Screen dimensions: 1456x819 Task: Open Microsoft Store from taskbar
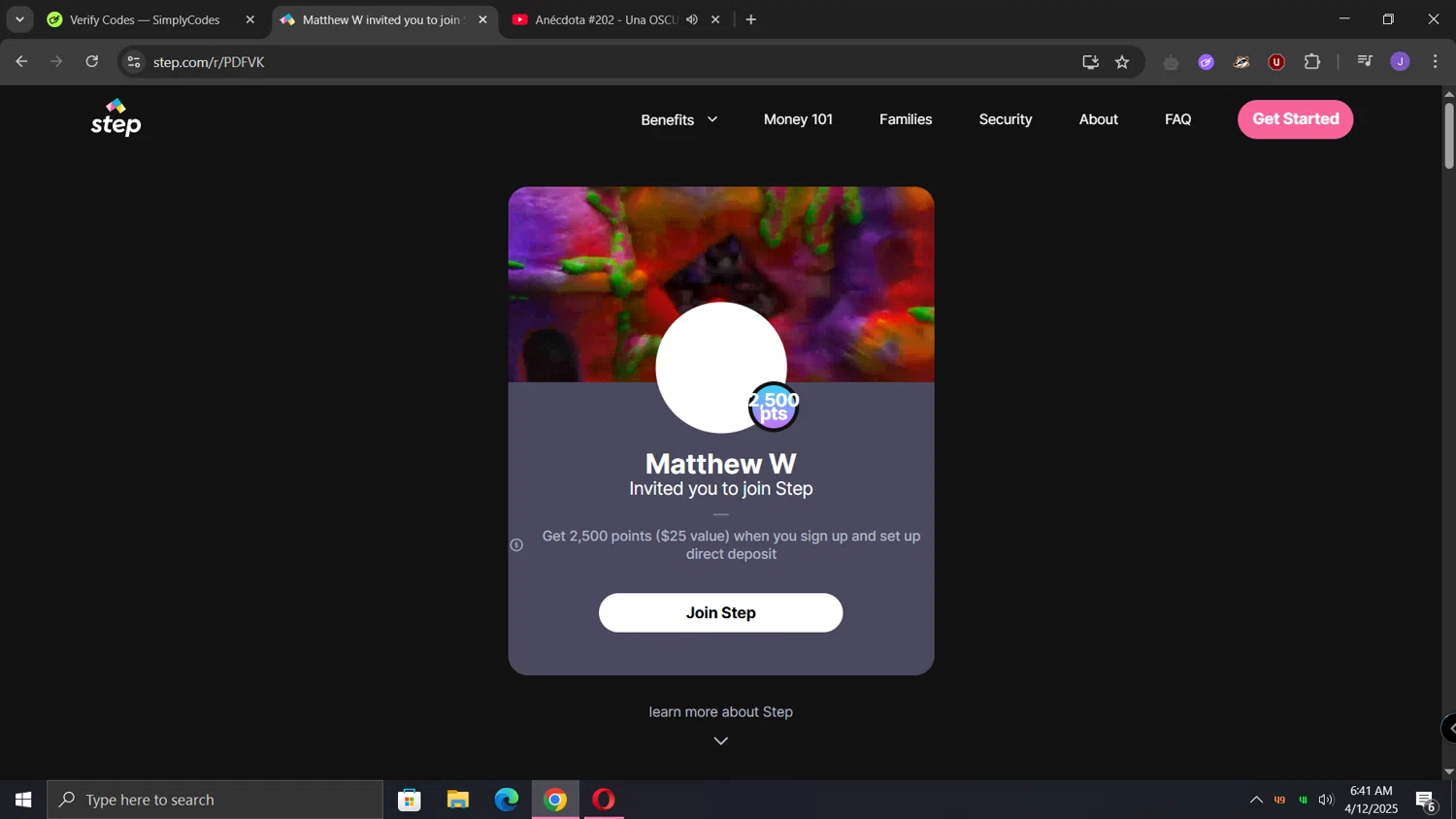click(x=410, y=800)
